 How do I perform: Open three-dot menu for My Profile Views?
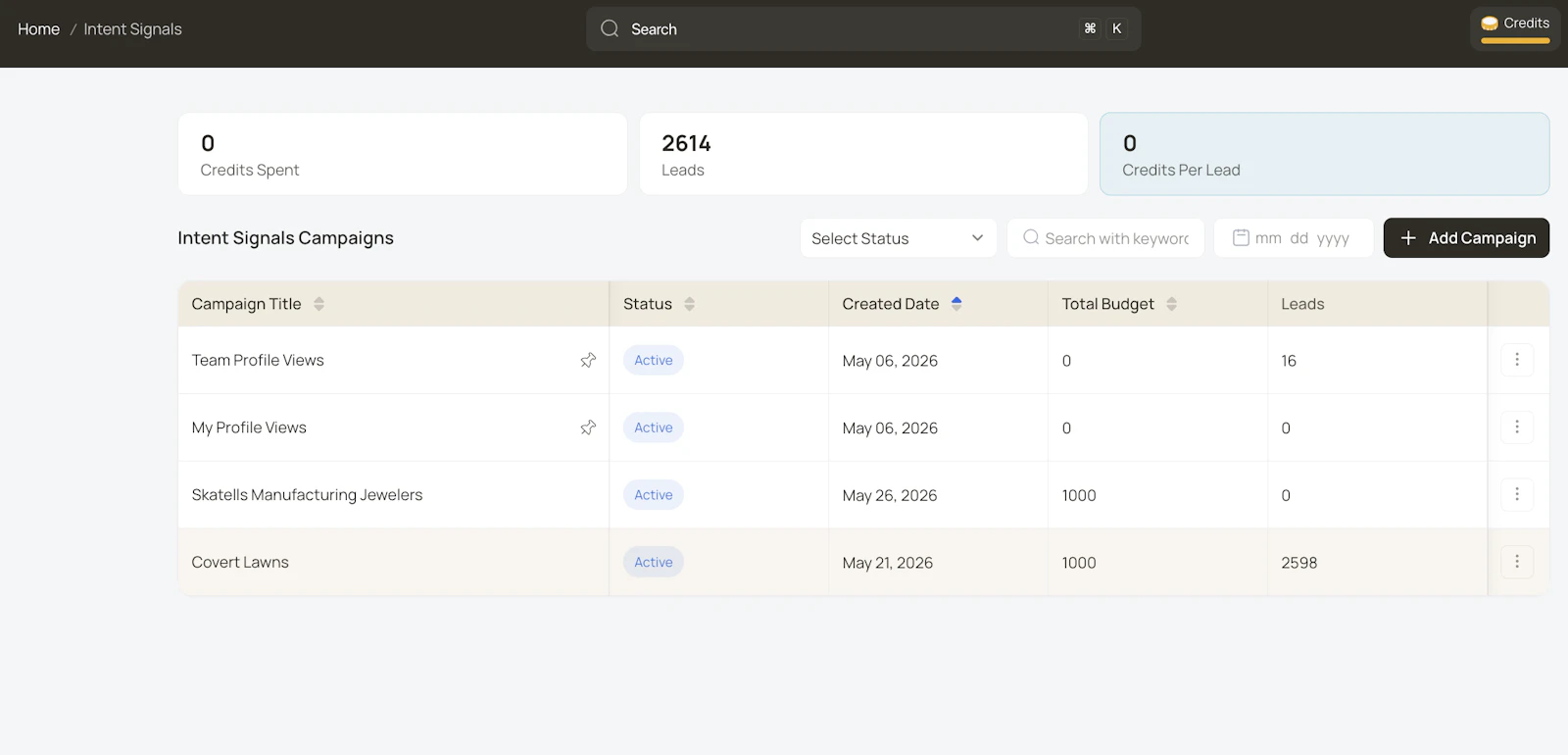point(1517,427)
